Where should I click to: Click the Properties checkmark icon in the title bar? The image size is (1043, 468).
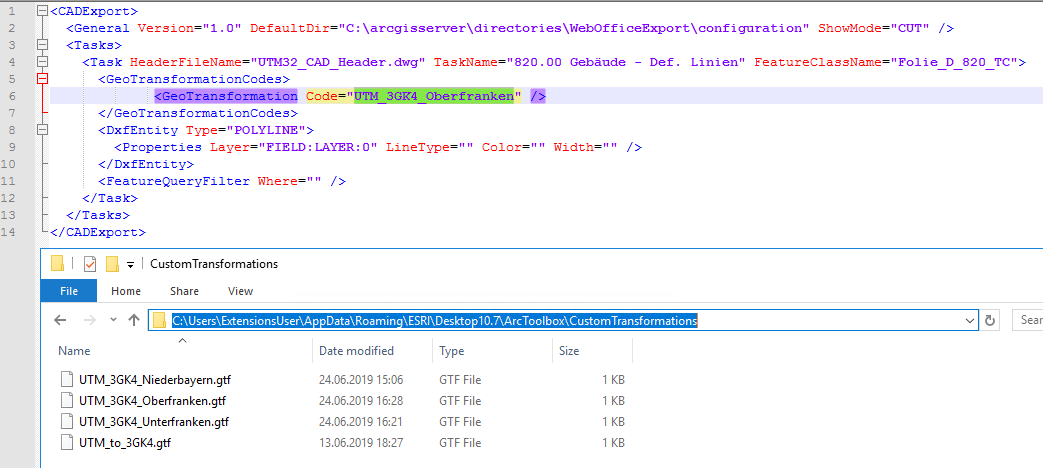[90, 264]
